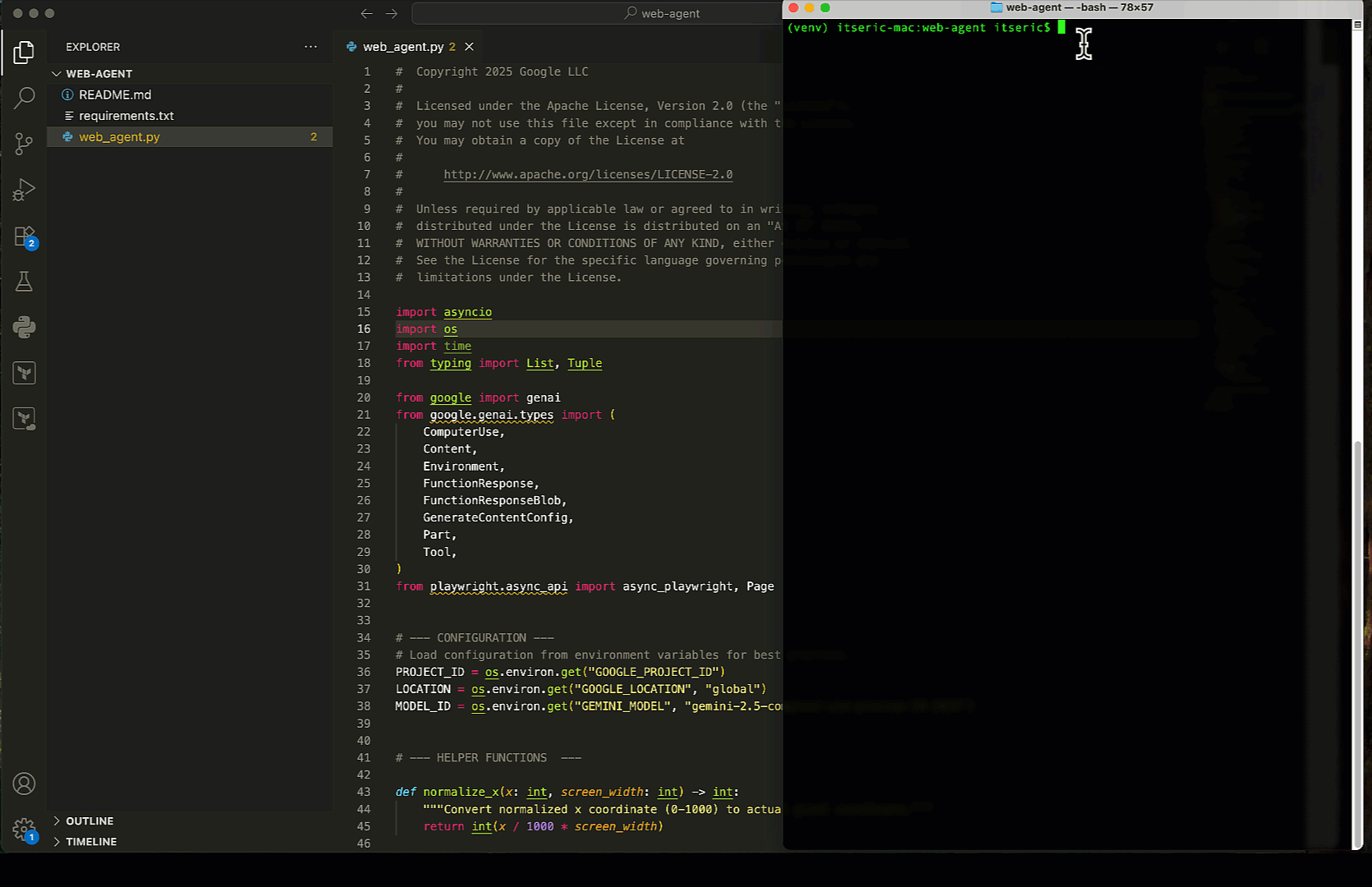Click 'GenerateContentConfig,' on line 27
The height and width of the screenshot is (887, 1372).
(x=498, y=517)
